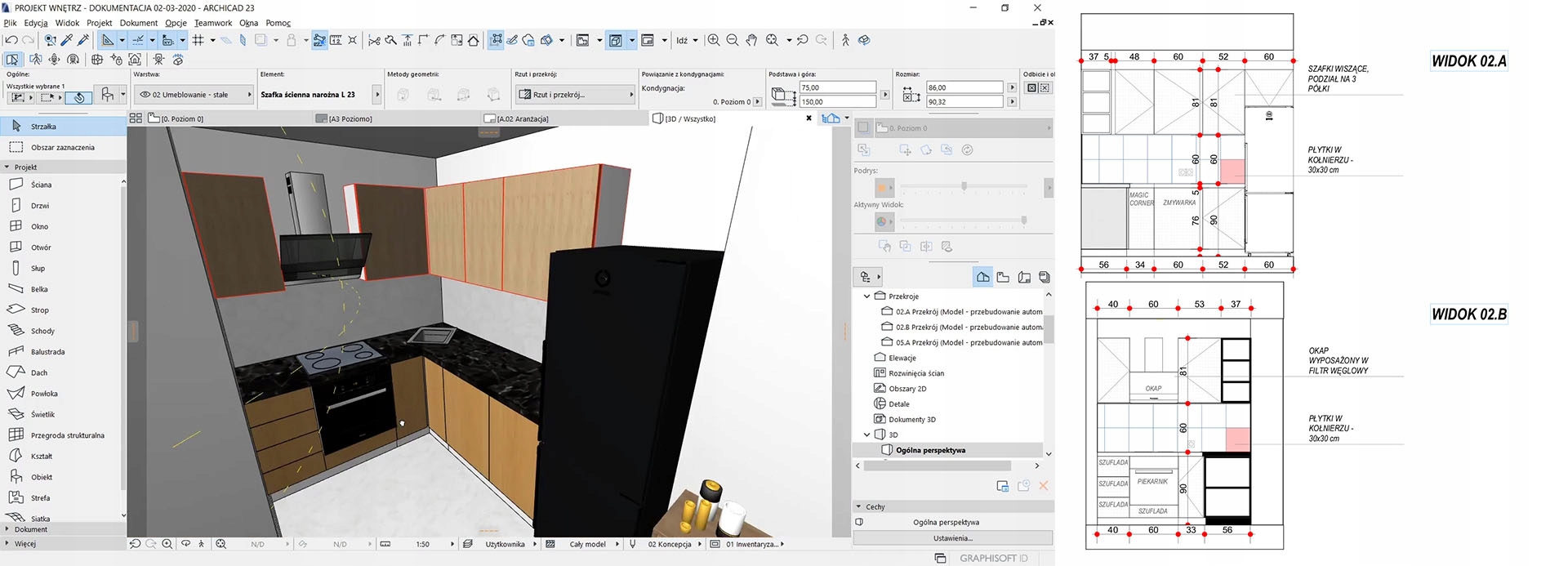Pick the Schody stairs tool
The image size is (1568, 566).
coord(42,331)
